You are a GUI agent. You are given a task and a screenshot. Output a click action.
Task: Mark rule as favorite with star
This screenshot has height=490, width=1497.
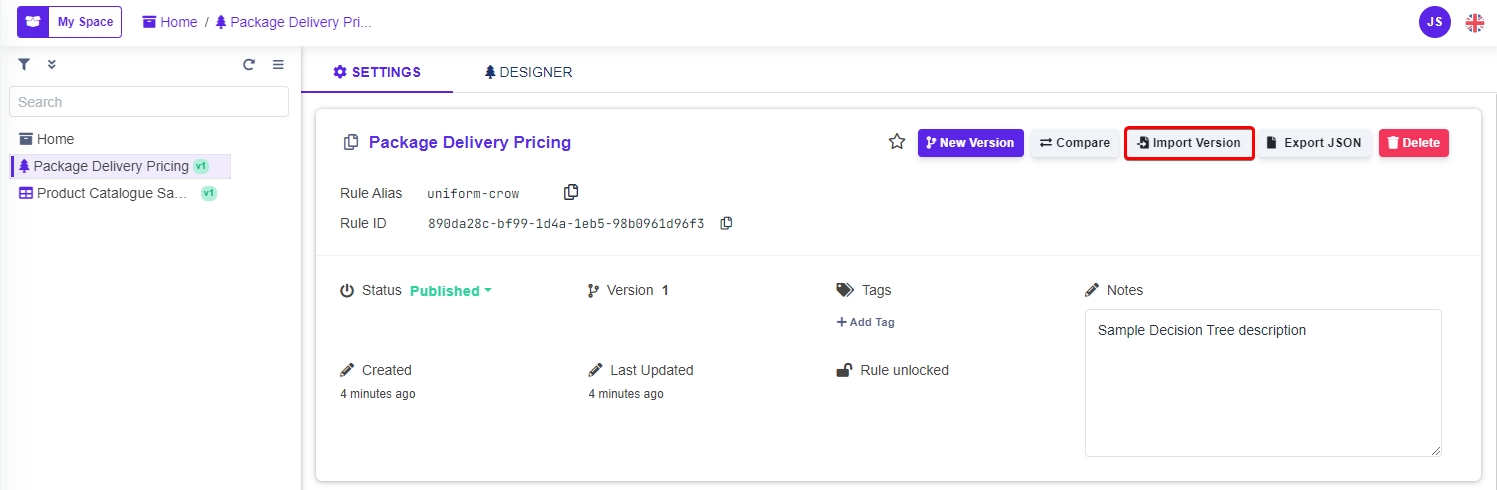coord(897,142)
